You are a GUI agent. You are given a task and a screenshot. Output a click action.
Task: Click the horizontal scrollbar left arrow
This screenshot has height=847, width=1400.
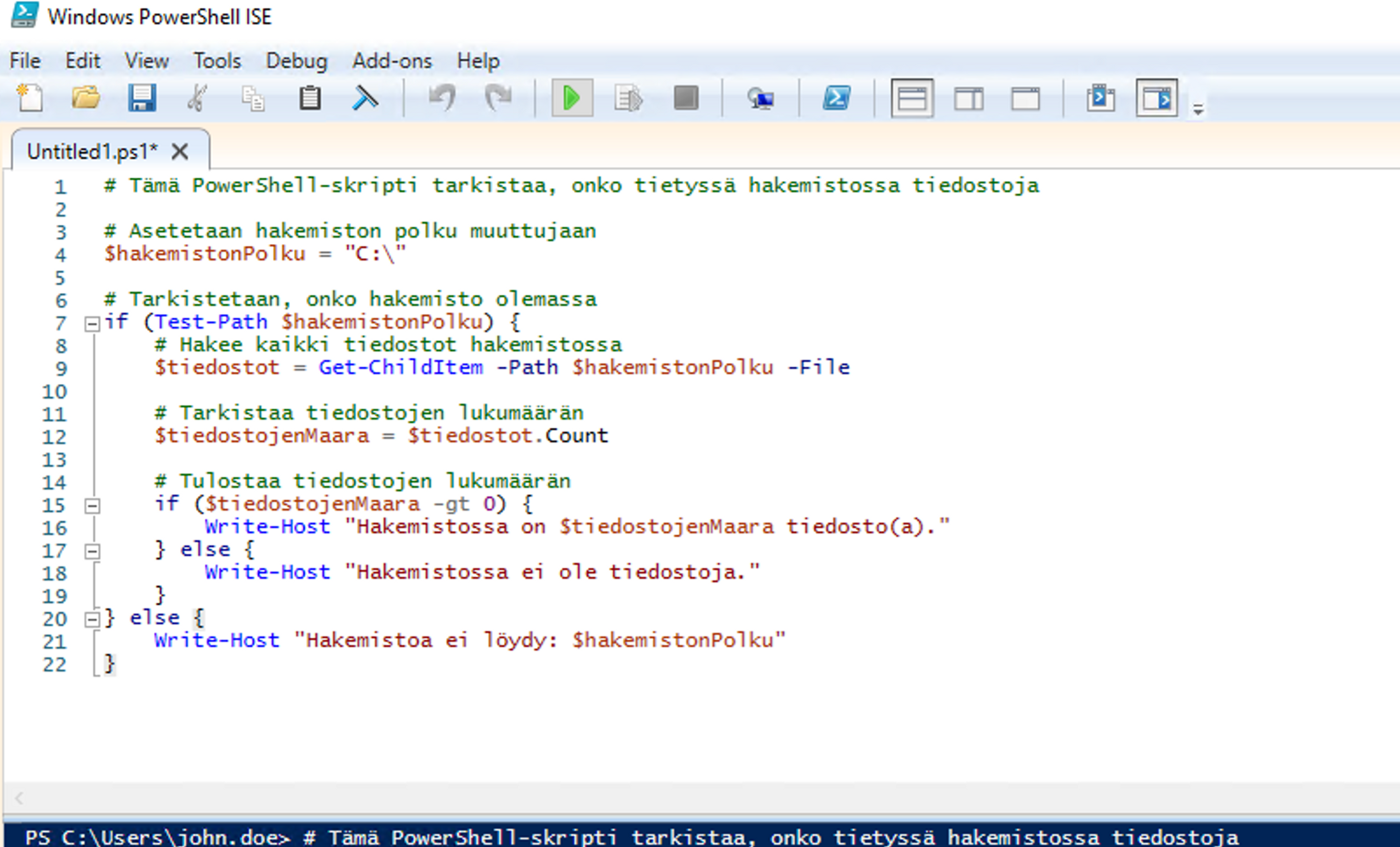click(x=19, y=798)
